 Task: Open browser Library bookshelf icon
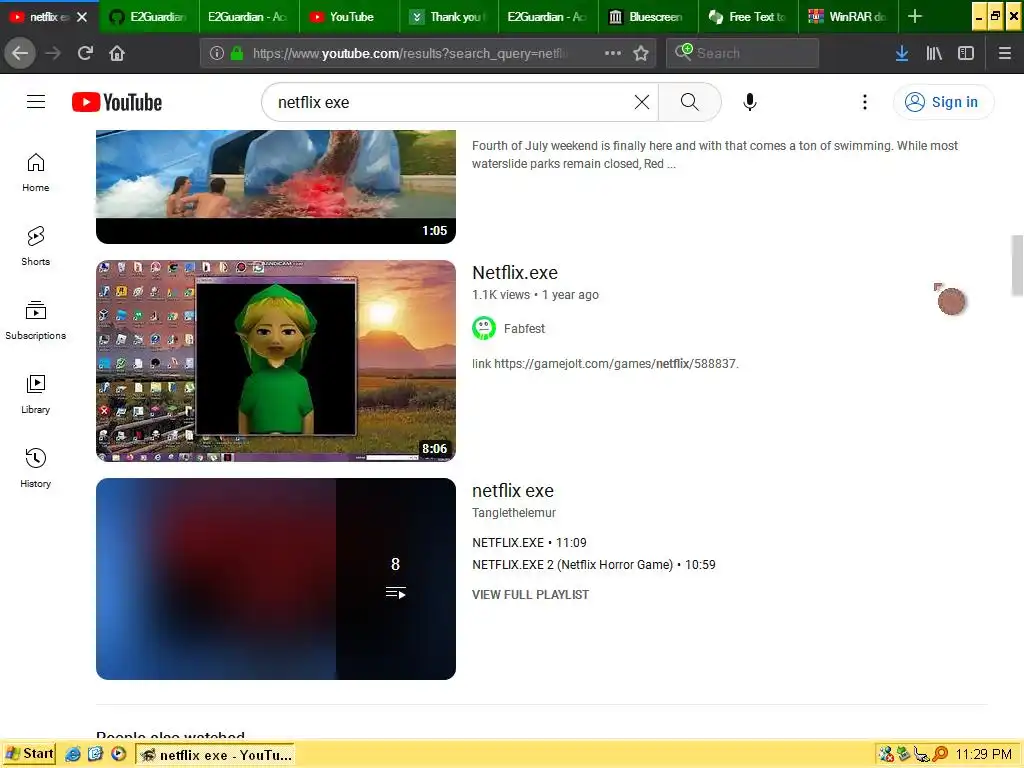(x=934, y=54)
